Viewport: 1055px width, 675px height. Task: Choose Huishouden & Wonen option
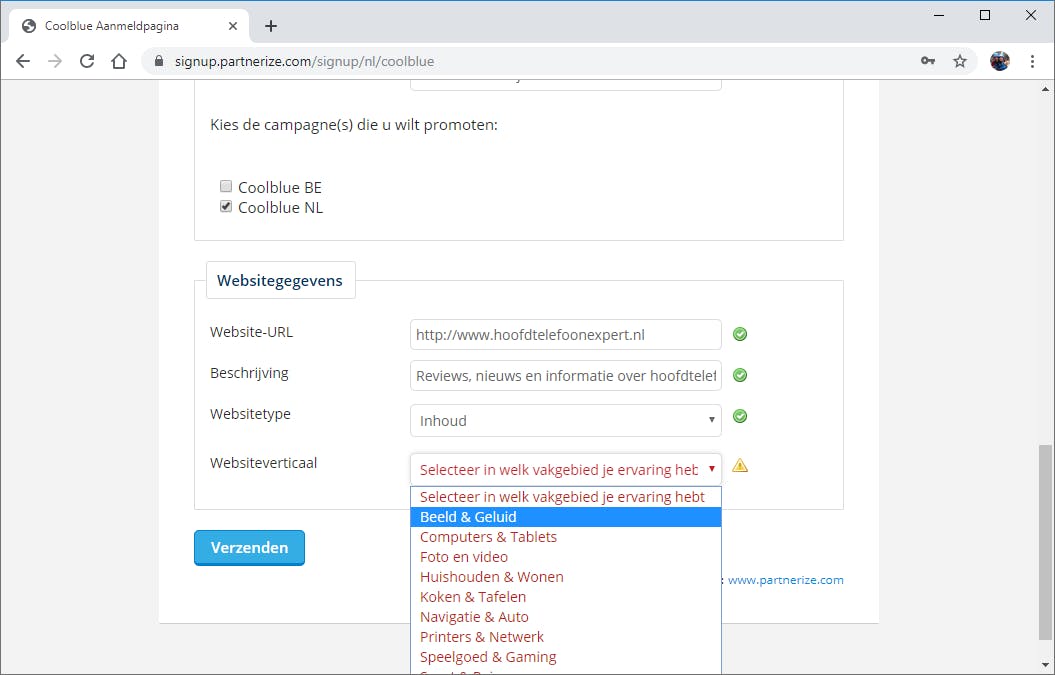tap(566, 577)
